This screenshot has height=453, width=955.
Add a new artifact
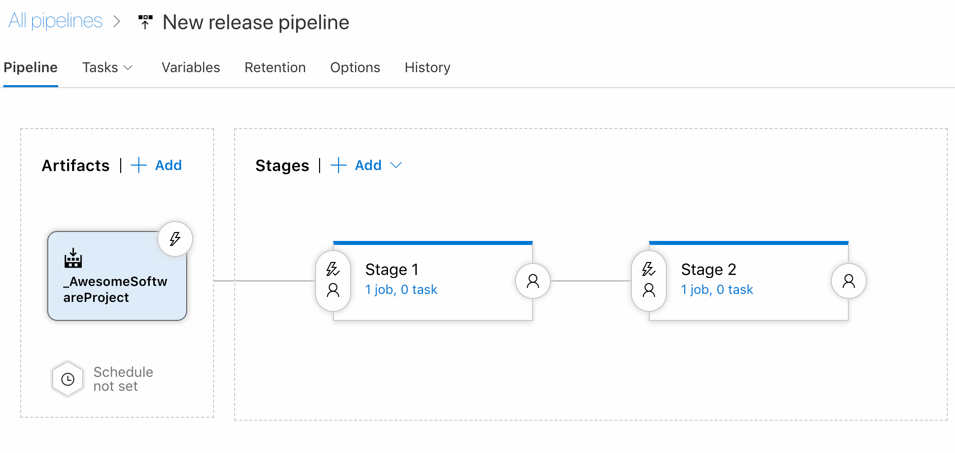point(157,165)
